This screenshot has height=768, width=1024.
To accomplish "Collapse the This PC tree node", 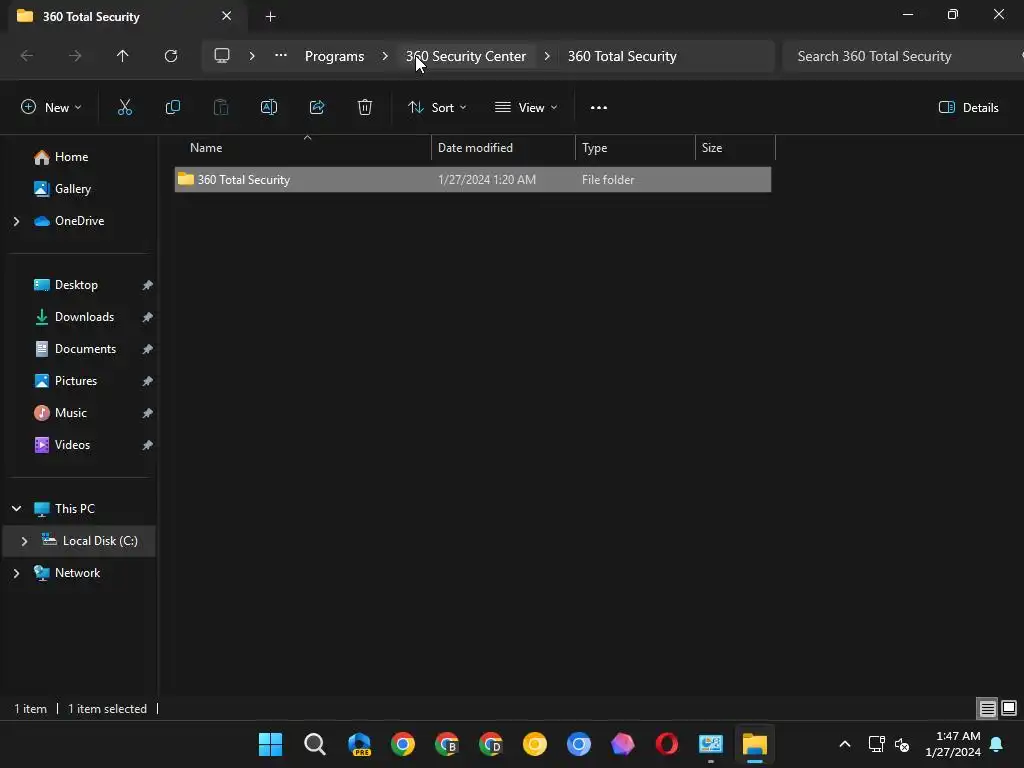I will tap(16, 509).
